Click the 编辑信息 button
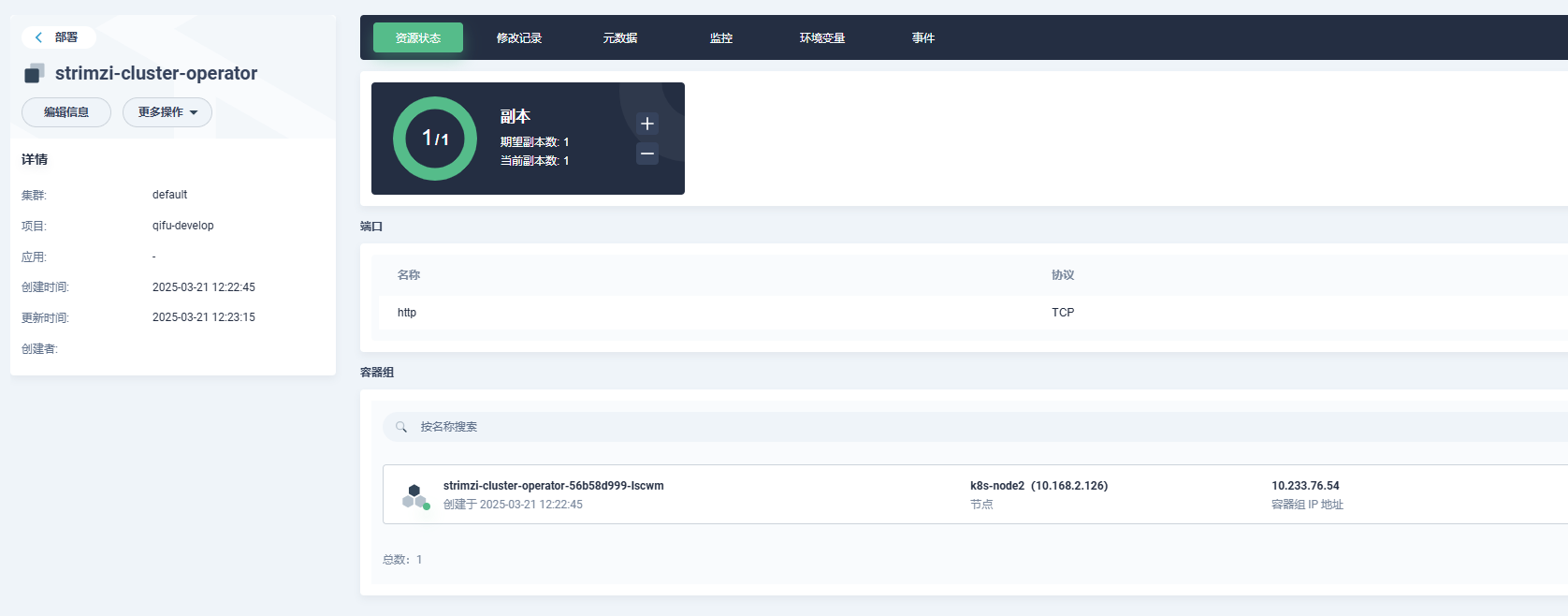This screenshot has height=616, width=1568. tap(66, 112)
